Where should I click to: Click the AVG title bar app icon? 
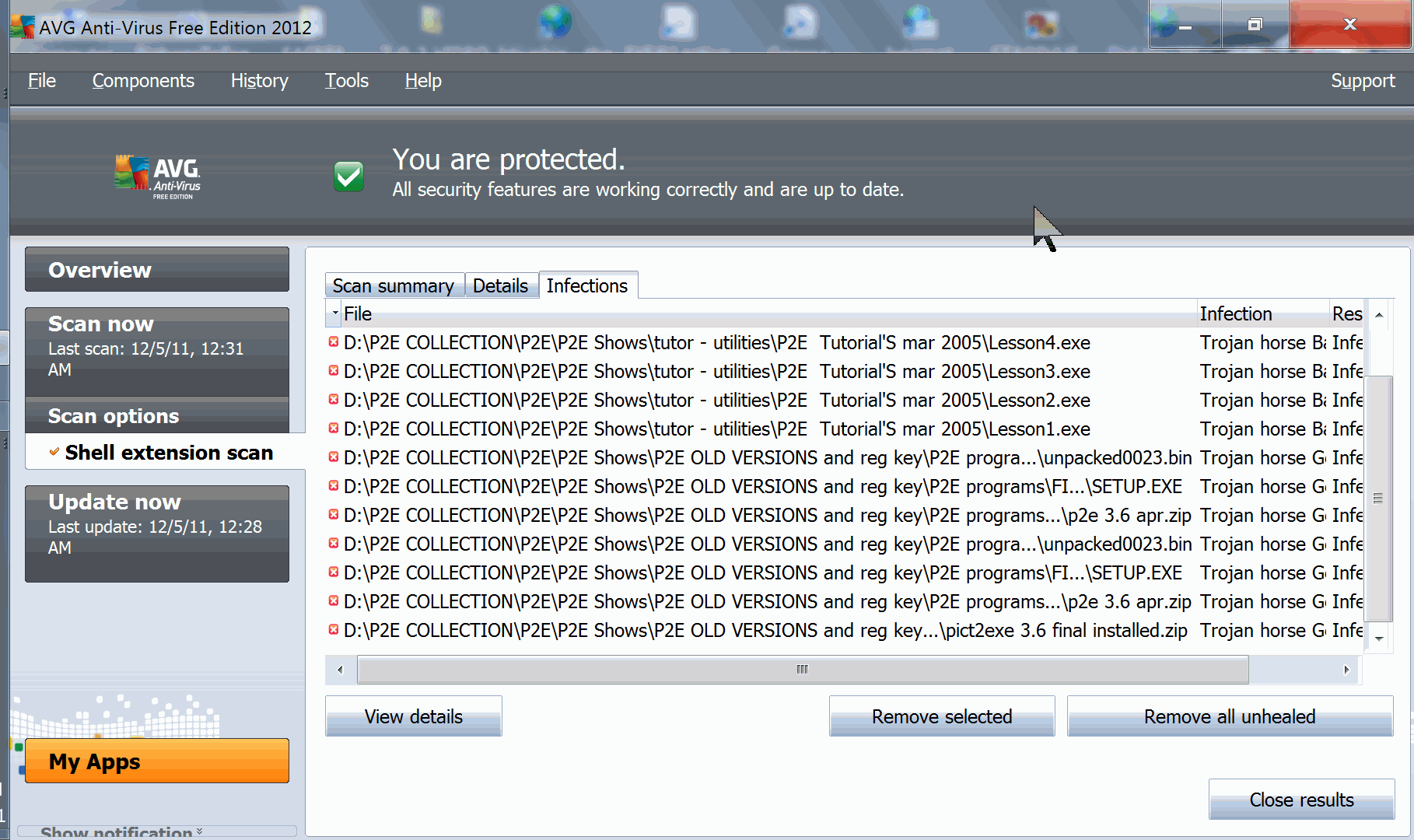click(x=22, y=27)
